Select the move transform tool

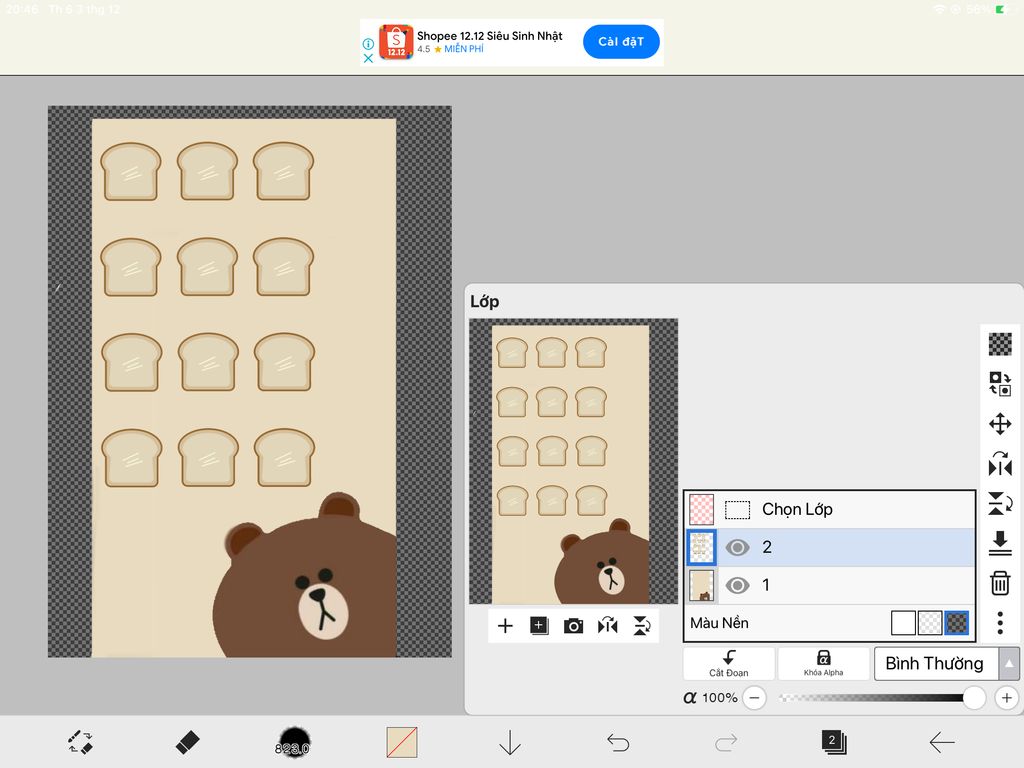point(1000,424)
